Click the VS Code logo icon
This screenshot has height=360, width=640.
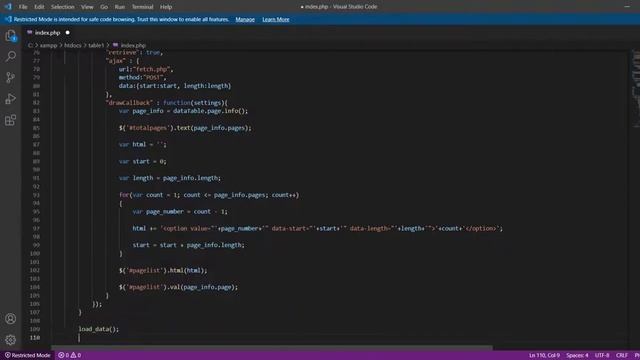pyautogui.click(x=8, y=7)
